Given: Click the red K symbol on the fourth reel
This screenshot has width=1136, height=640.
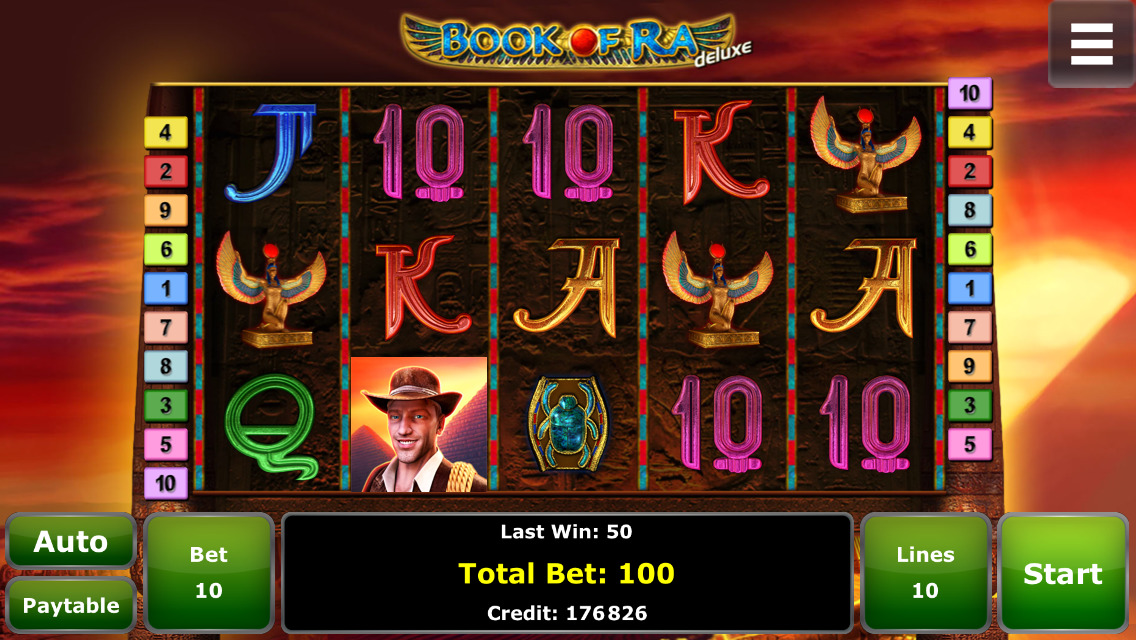Looking at the screenshot, I should pos(719,152).
